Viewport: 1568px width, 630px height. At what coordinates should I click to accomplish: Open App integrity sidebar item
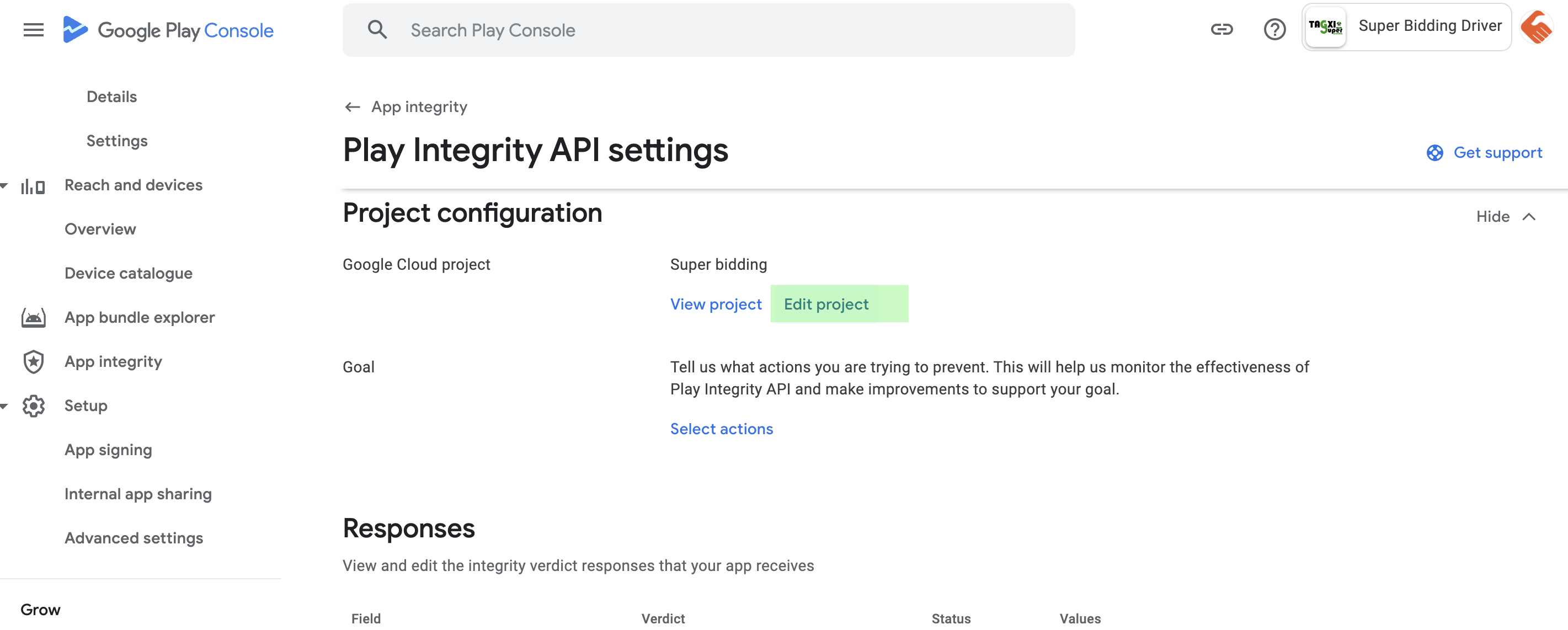[113, 361]
